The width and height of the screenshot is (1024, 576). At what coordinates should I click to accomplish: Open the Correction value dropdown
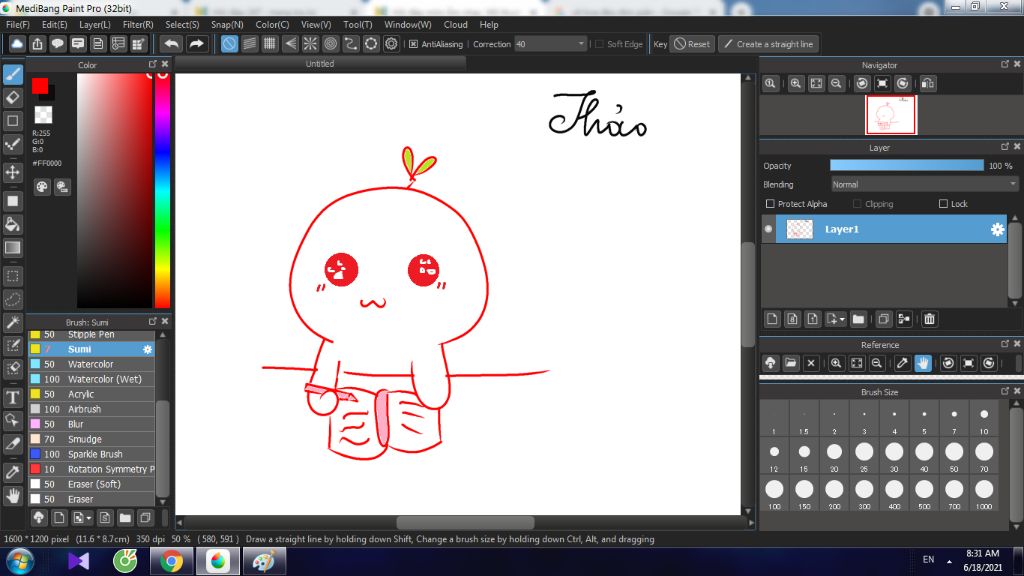[581, 44]
